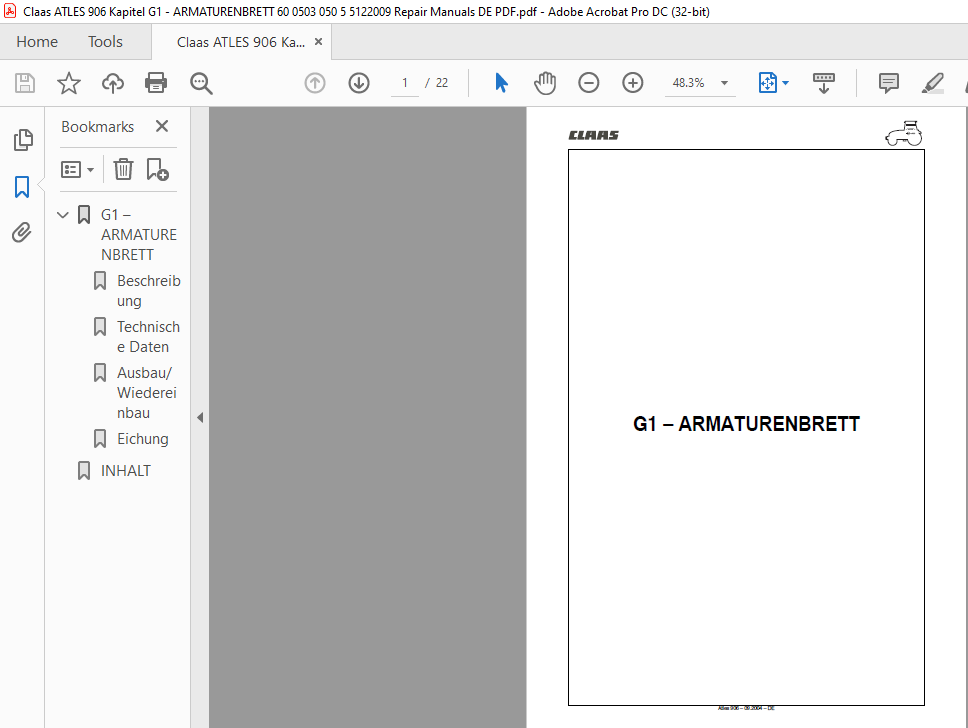
Task: Go to previous page arrow
Action: coord(315,83)
